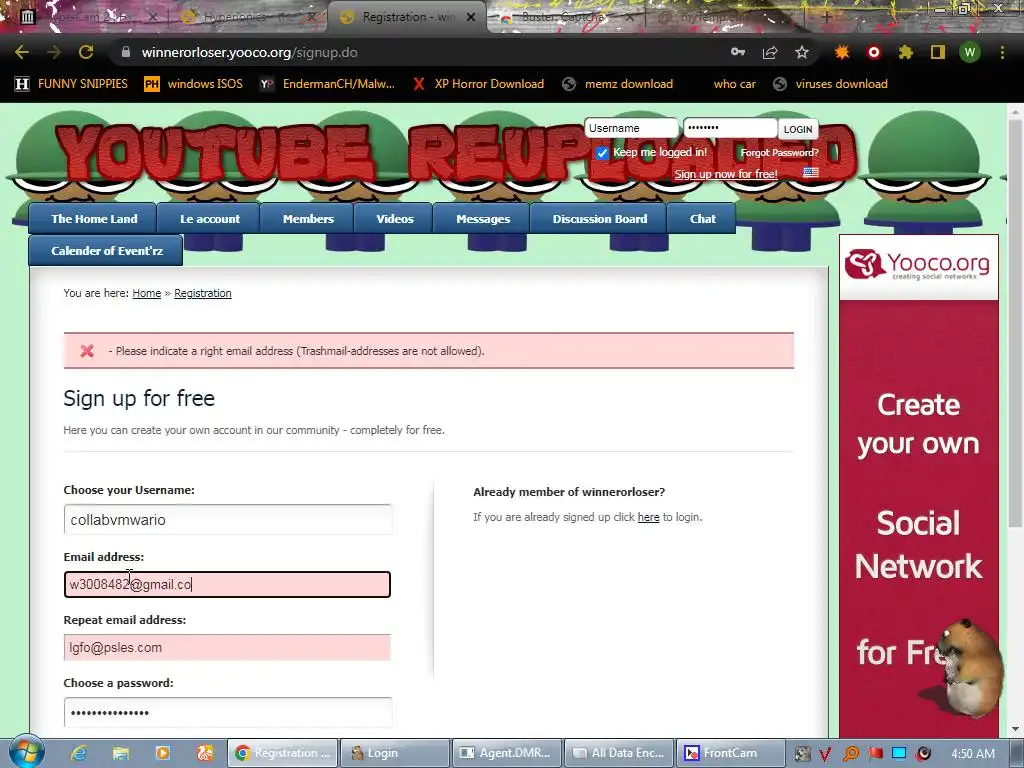
Task: Open the windows ISOS bookmark
Action: coord(193,84)
